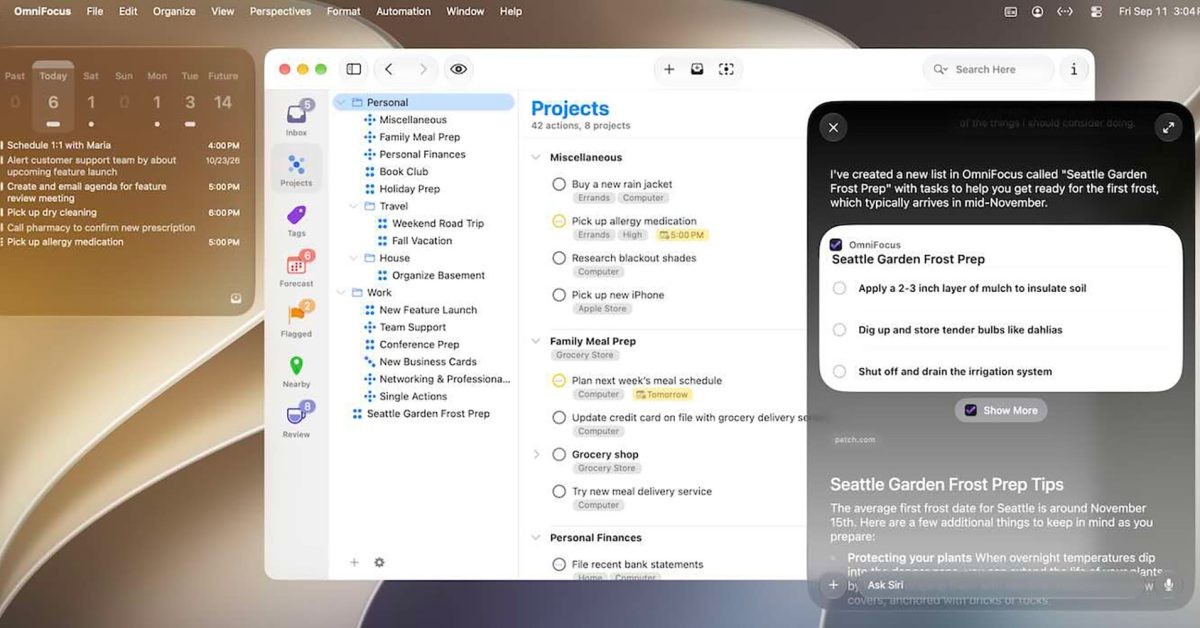Complete the Buy a new rain jacket task
Image resolution: width=1200 pixels, height=628 pixels.
click(559, 184)
